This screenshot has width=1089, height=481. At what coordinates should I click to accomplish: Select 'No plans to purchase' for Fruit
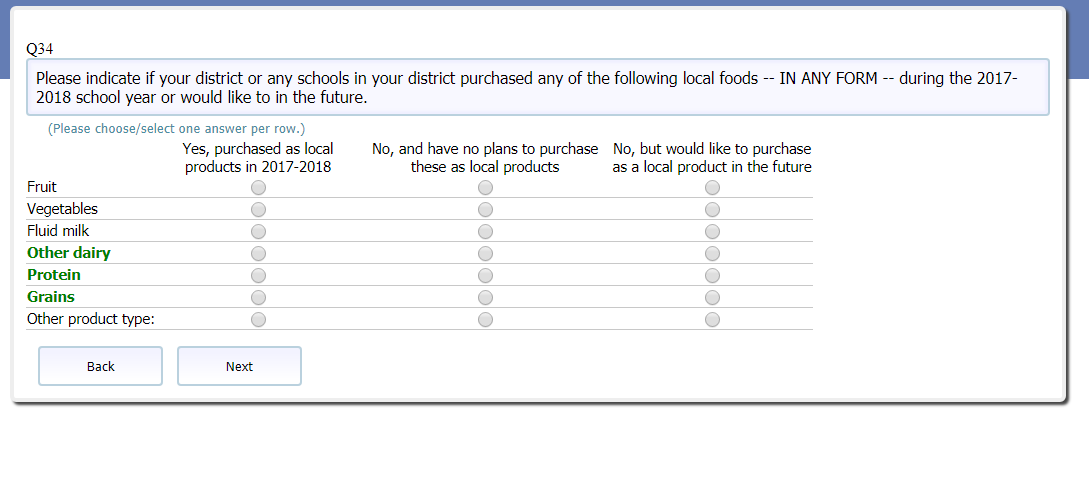pos(485,188)
